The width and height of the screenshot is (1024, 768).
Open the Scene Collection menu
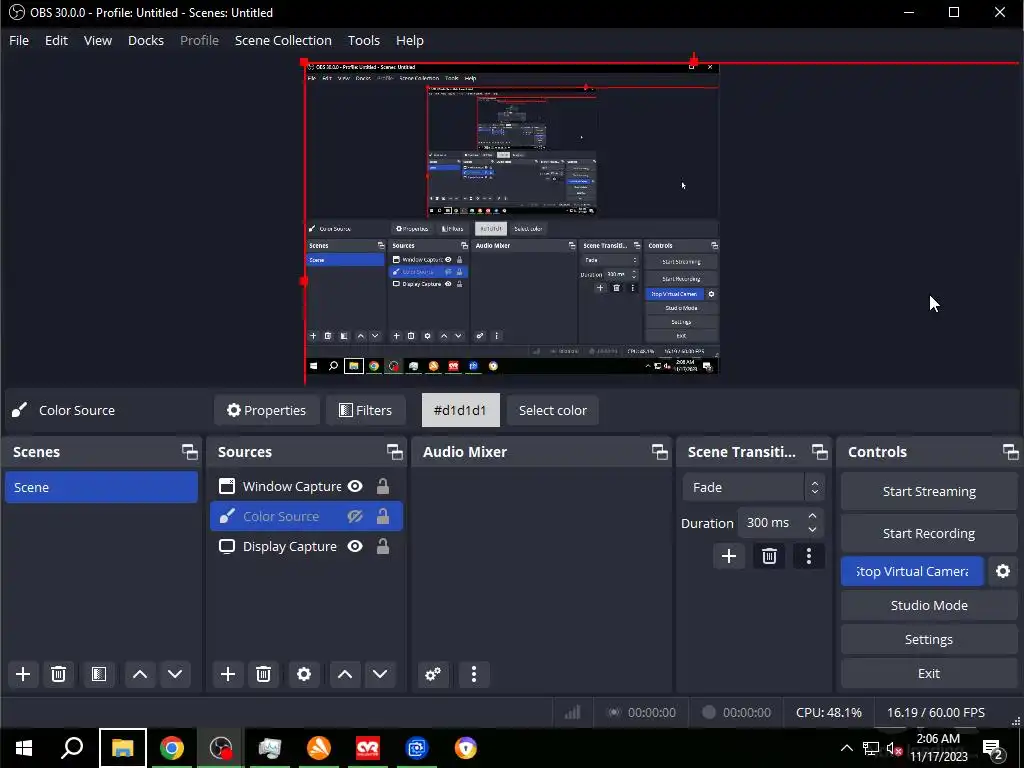point(283,40)
